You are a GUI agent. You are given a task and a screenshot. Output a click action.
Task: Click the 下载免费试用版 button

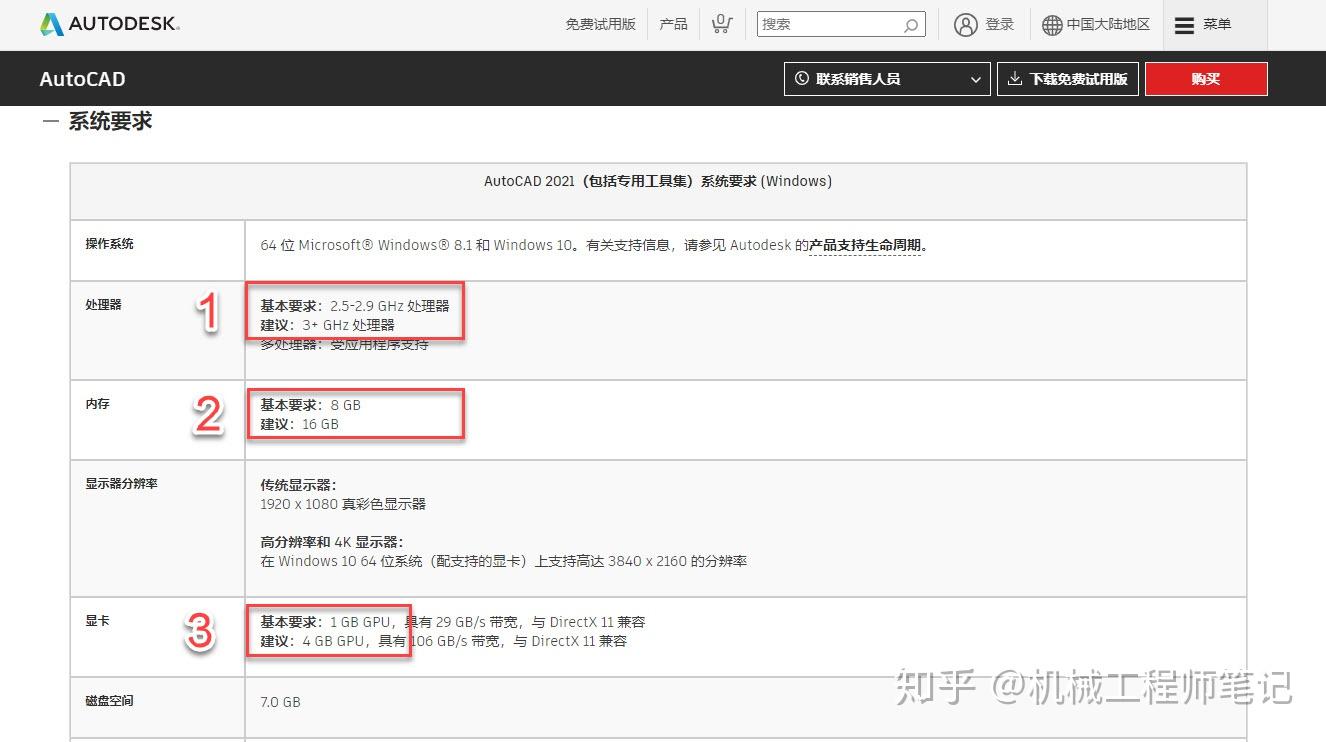coord(1068,79)
